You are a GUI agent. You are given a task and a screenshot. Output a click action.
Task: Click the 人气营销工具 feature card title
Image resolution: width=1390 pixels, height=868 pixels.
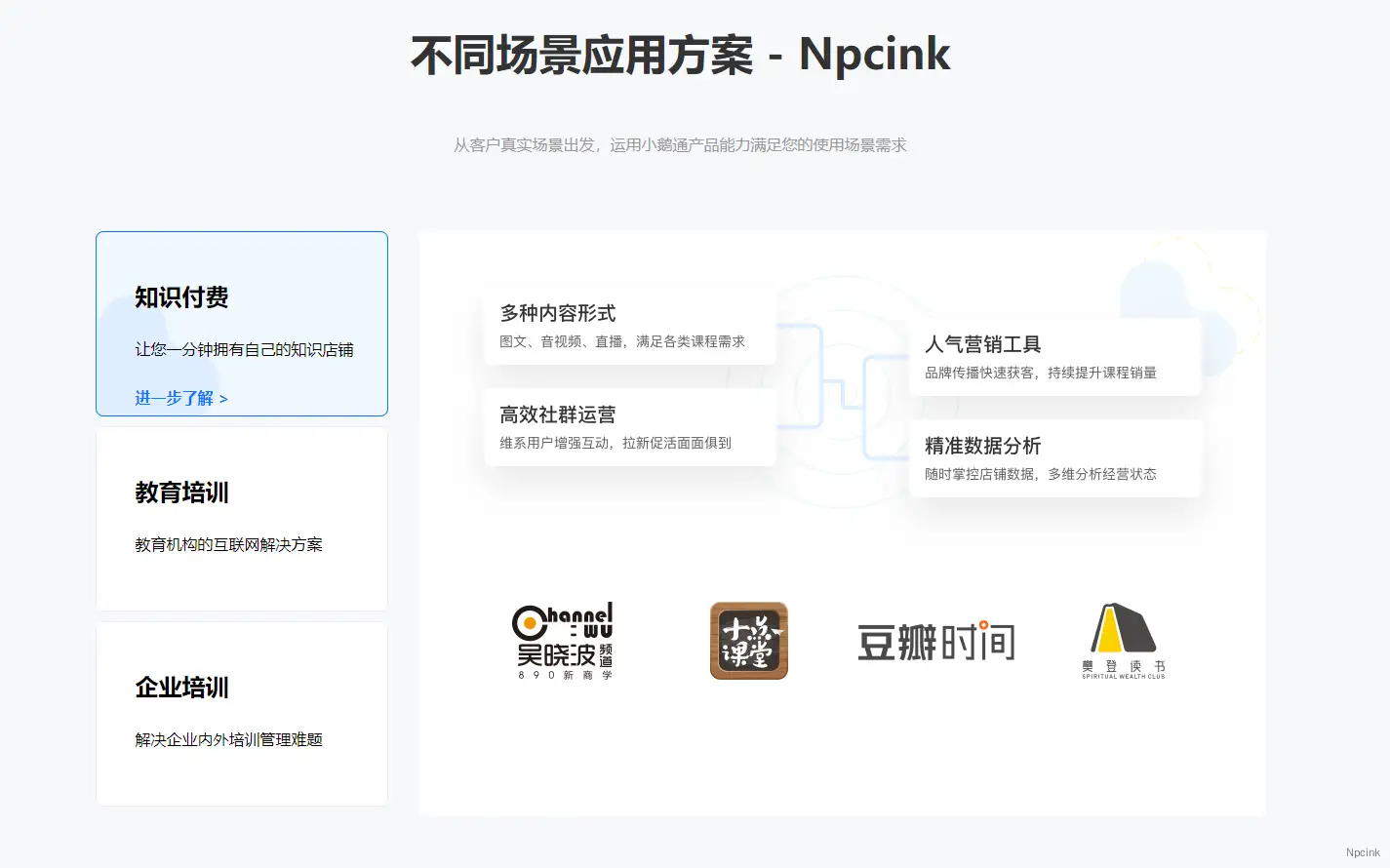click(983, 344)
